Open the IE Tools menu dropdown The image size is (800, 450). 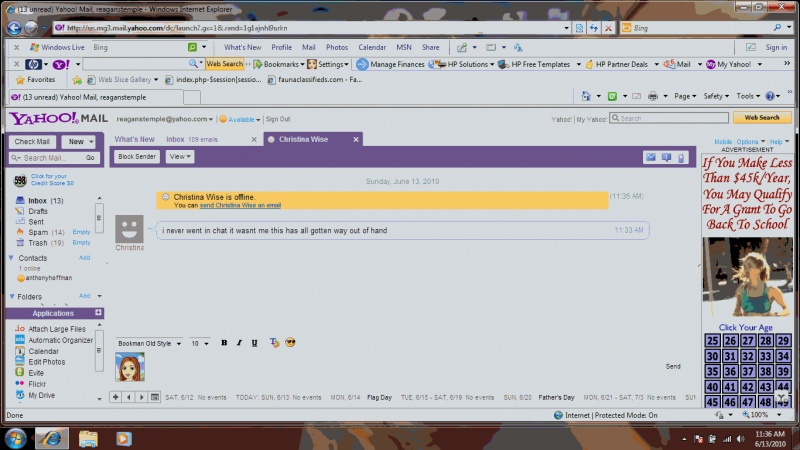pyautogui.click(x=747, y=96)
